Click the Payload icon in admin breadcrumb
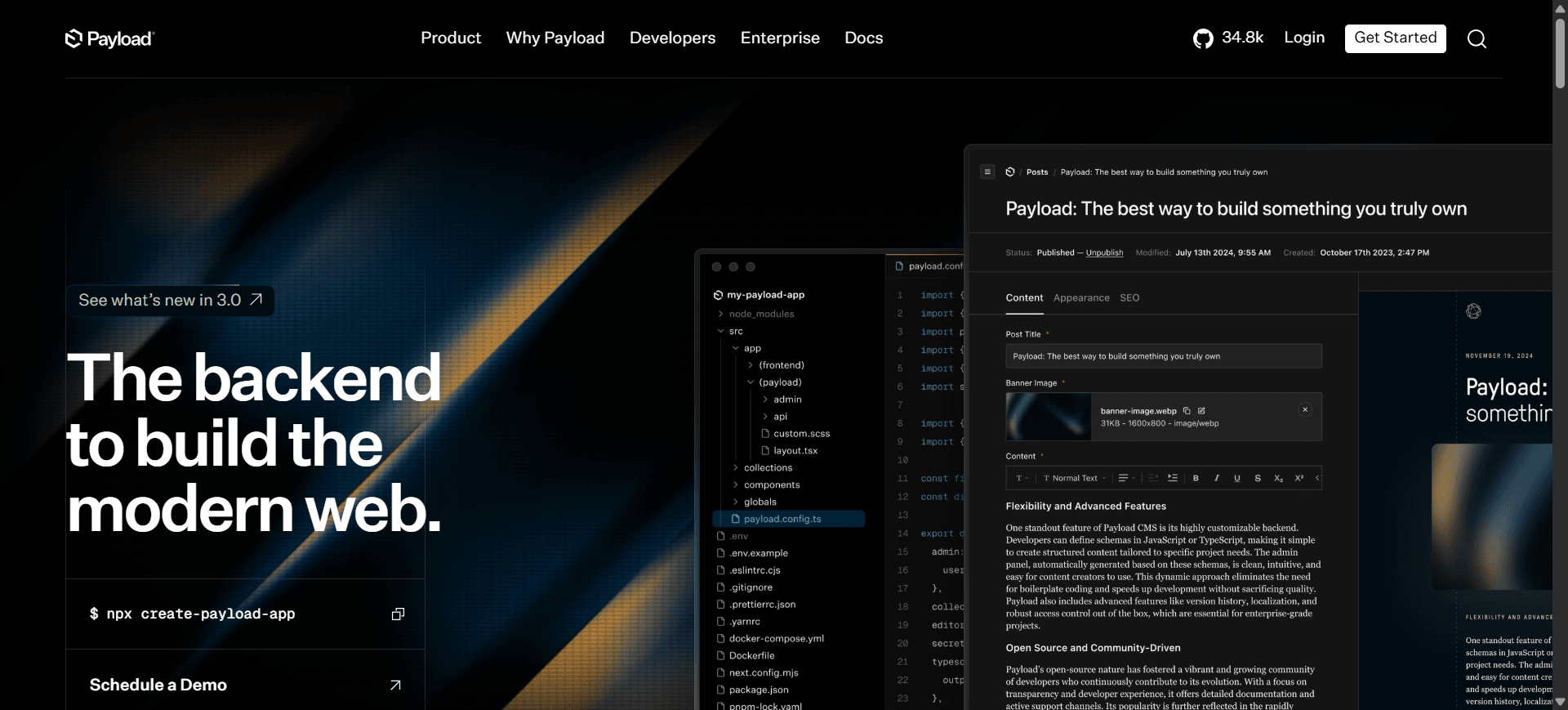This screenshot has width=1568, height=710. 1010,172
